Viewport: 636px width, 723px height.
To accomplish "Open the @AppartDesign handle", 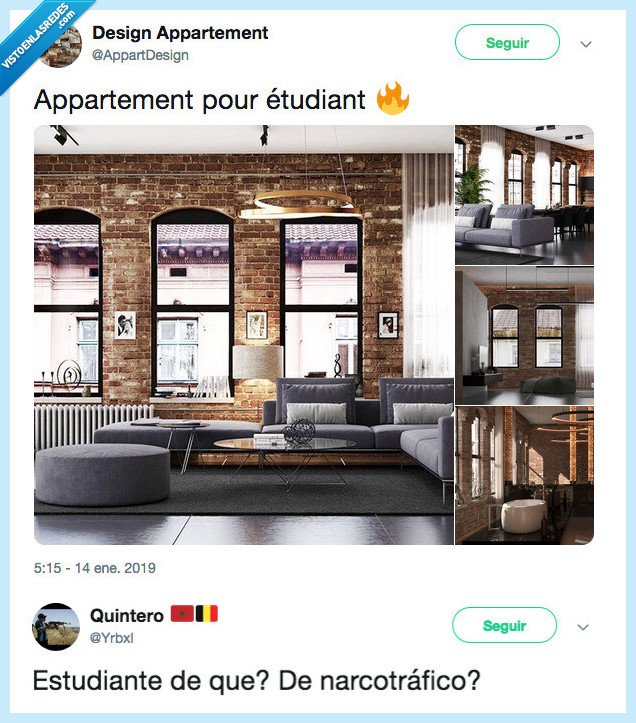I will click(x=140, y=55).
